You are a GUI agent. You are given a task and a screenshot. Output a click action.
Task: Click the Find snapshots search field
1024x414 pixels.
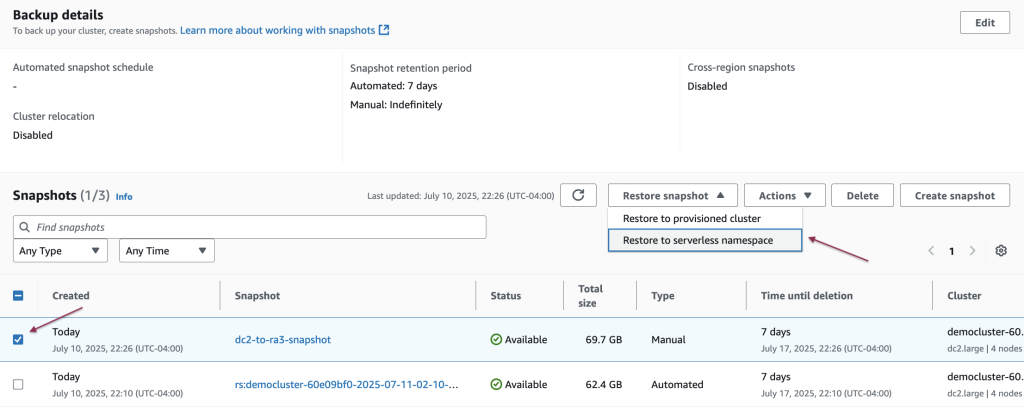250,228
